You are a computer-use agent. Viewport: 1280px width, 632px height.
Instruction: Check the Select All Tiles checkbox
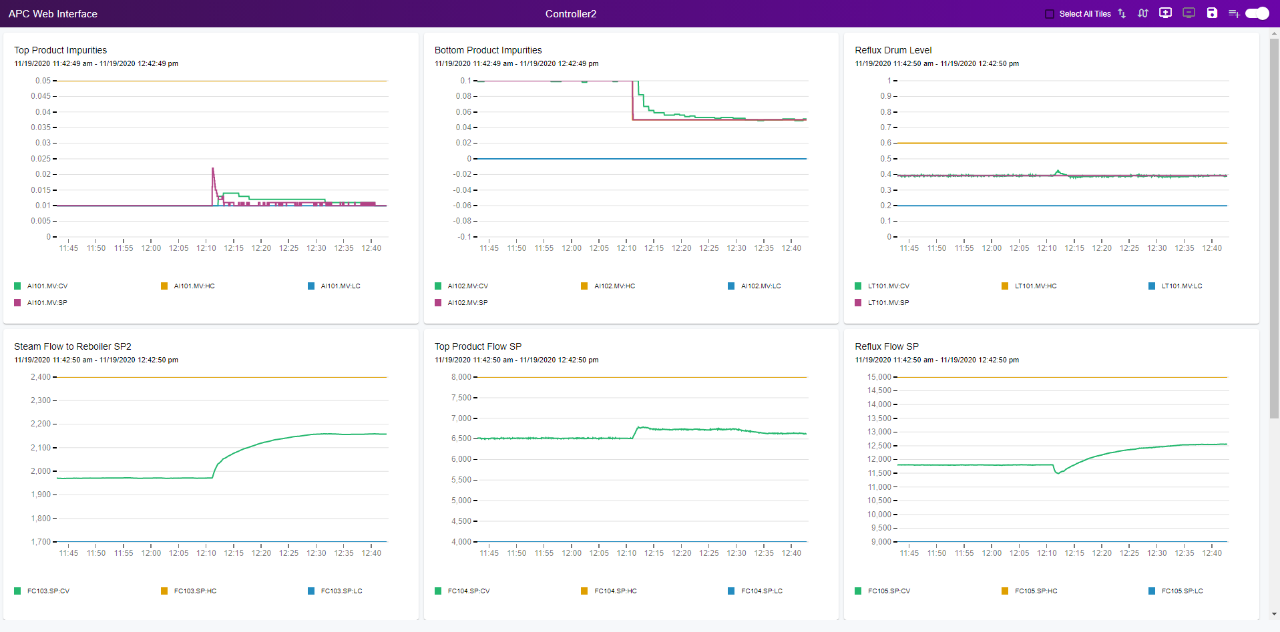[1049, 14]
